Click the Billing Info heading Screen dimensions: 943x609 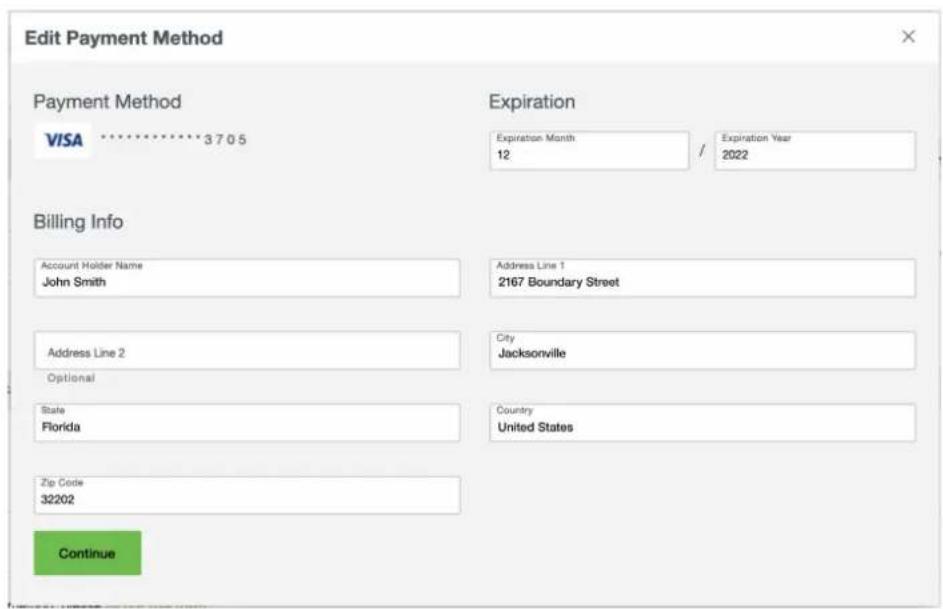tap(78, 222)
